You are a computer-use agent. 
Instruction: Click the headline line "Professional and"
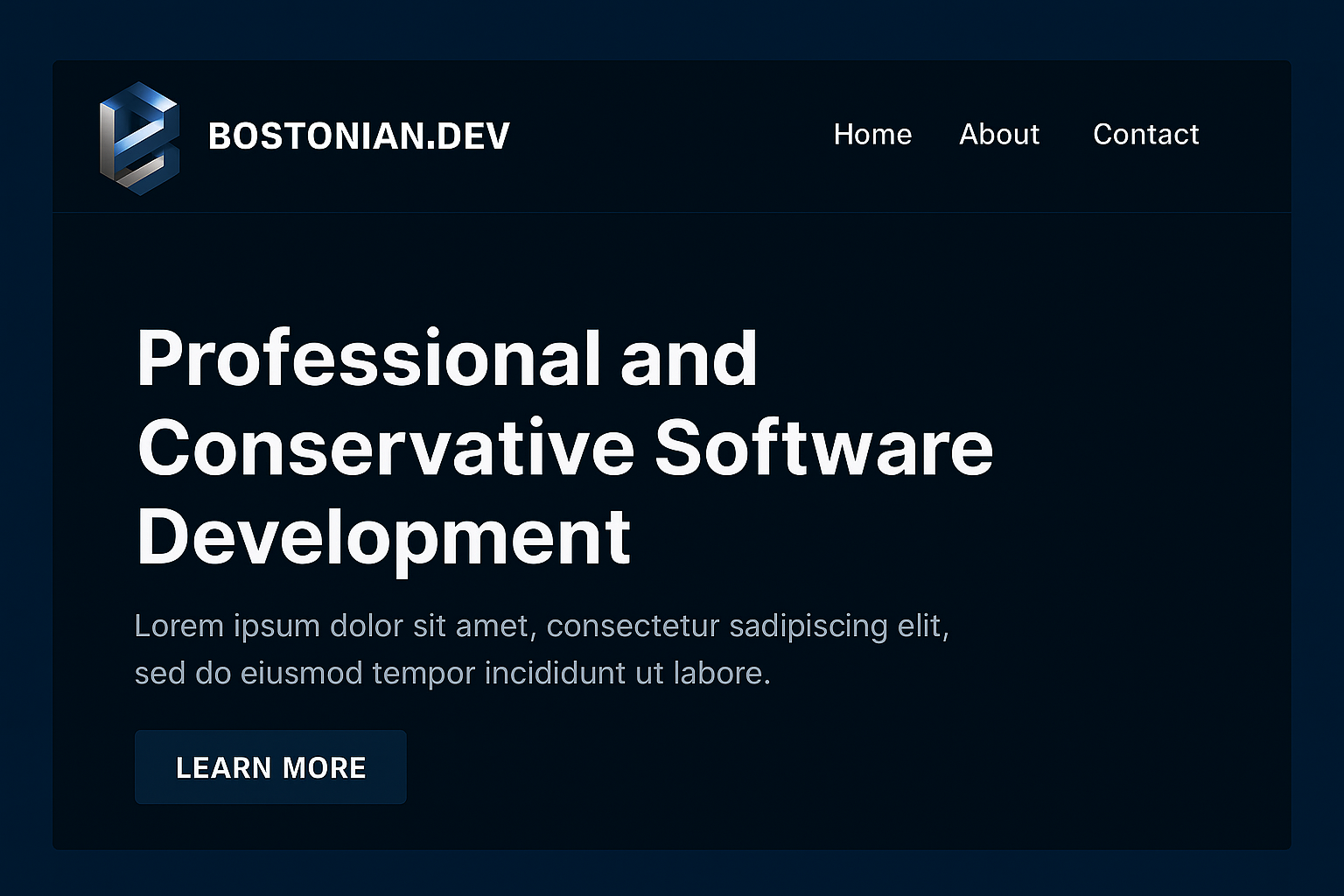tap(446, 359)
